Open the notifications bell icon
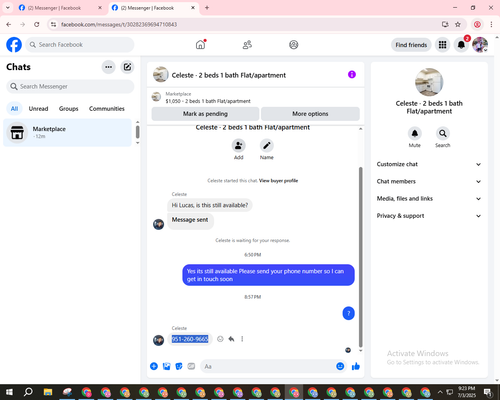The height and width of the screenshot is (400, 500). 461,45
